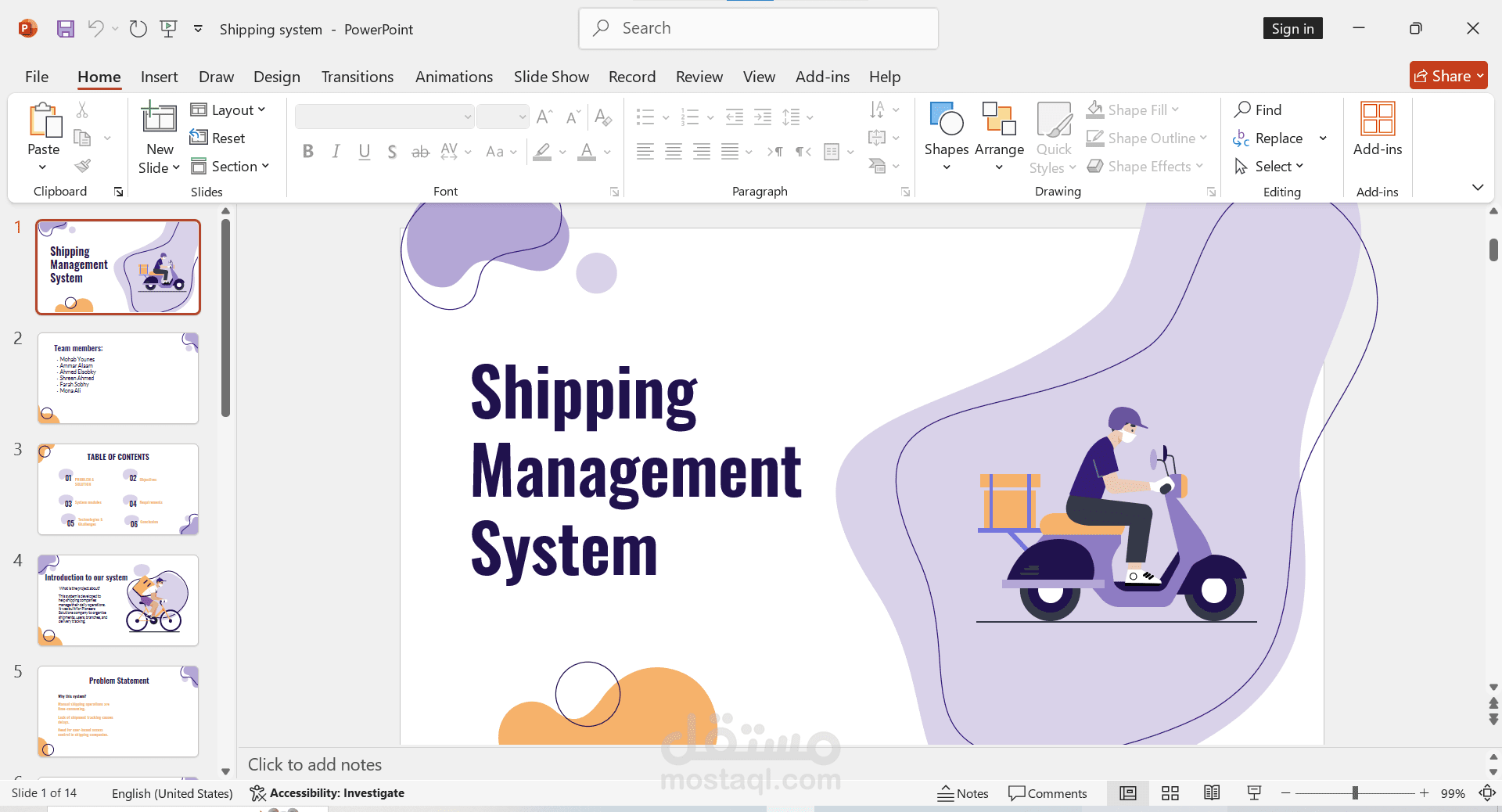Screen dimensions: 1502x812
Task: Open the Arrange icon
Action: pos(999,119)
